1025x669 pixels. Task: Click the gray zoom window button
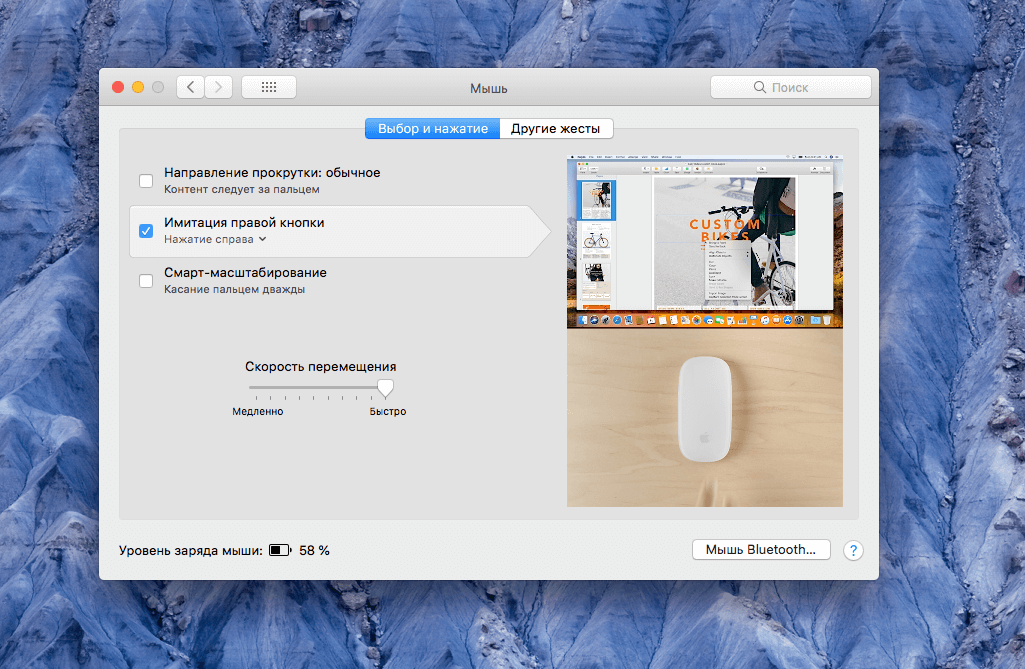[158, 87]
